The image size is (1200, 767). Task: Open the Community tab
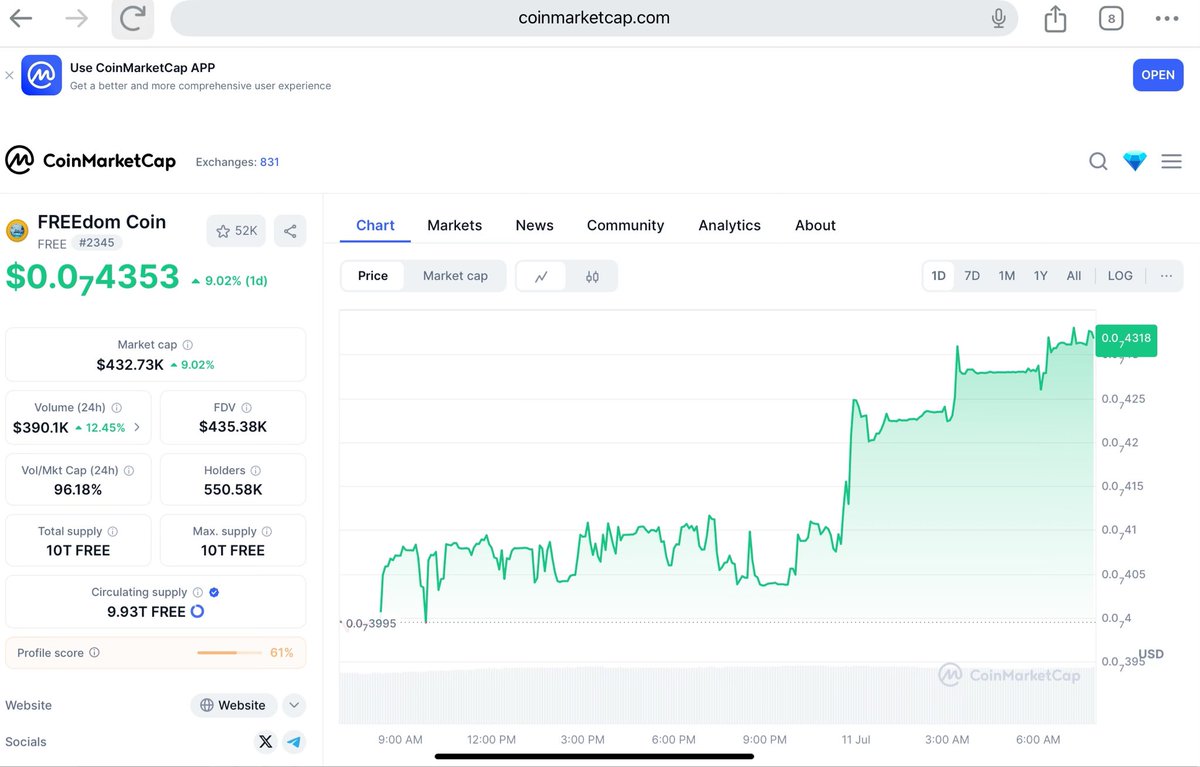tap(625, 226)
